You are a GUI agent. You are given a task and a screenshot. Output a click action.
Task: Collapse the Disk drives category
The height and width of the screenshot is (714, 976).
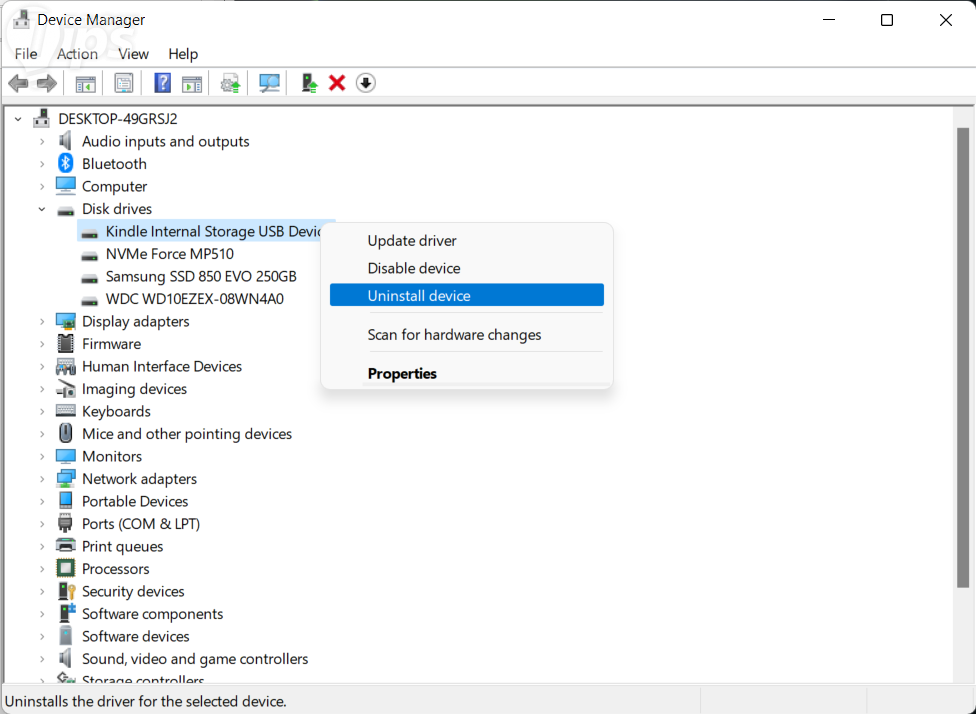coord(42,209)
